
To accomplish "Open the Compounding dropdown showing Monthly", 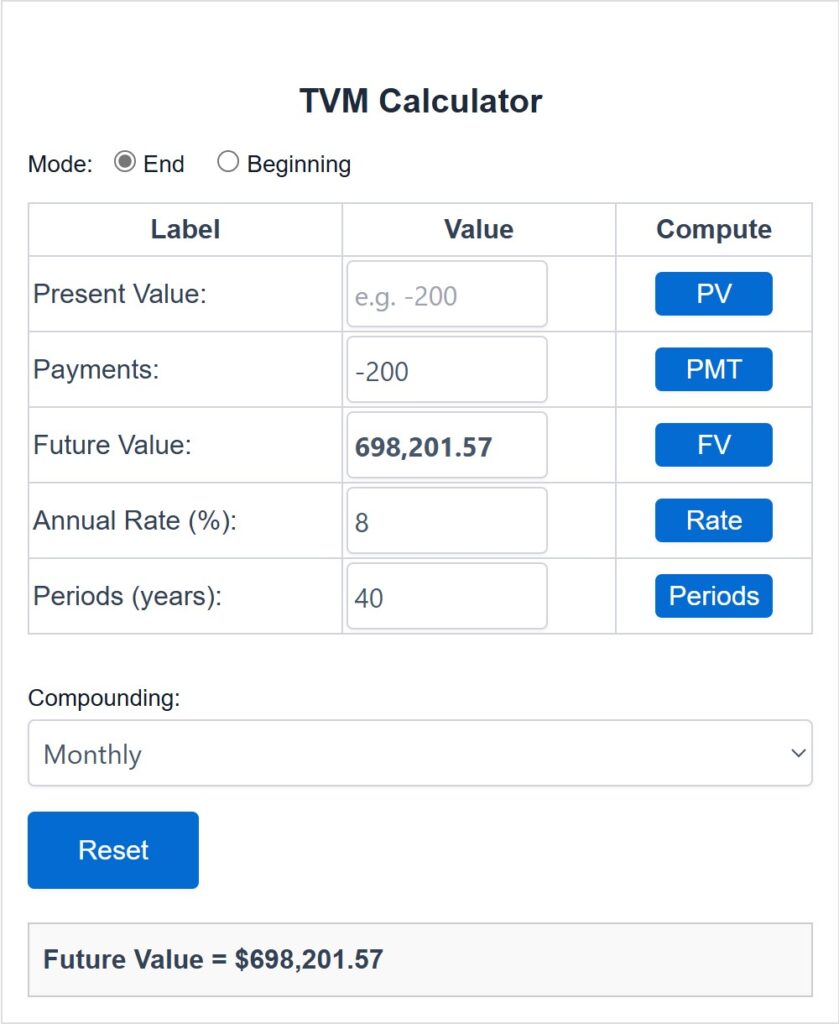I will [x=420, y=753].
